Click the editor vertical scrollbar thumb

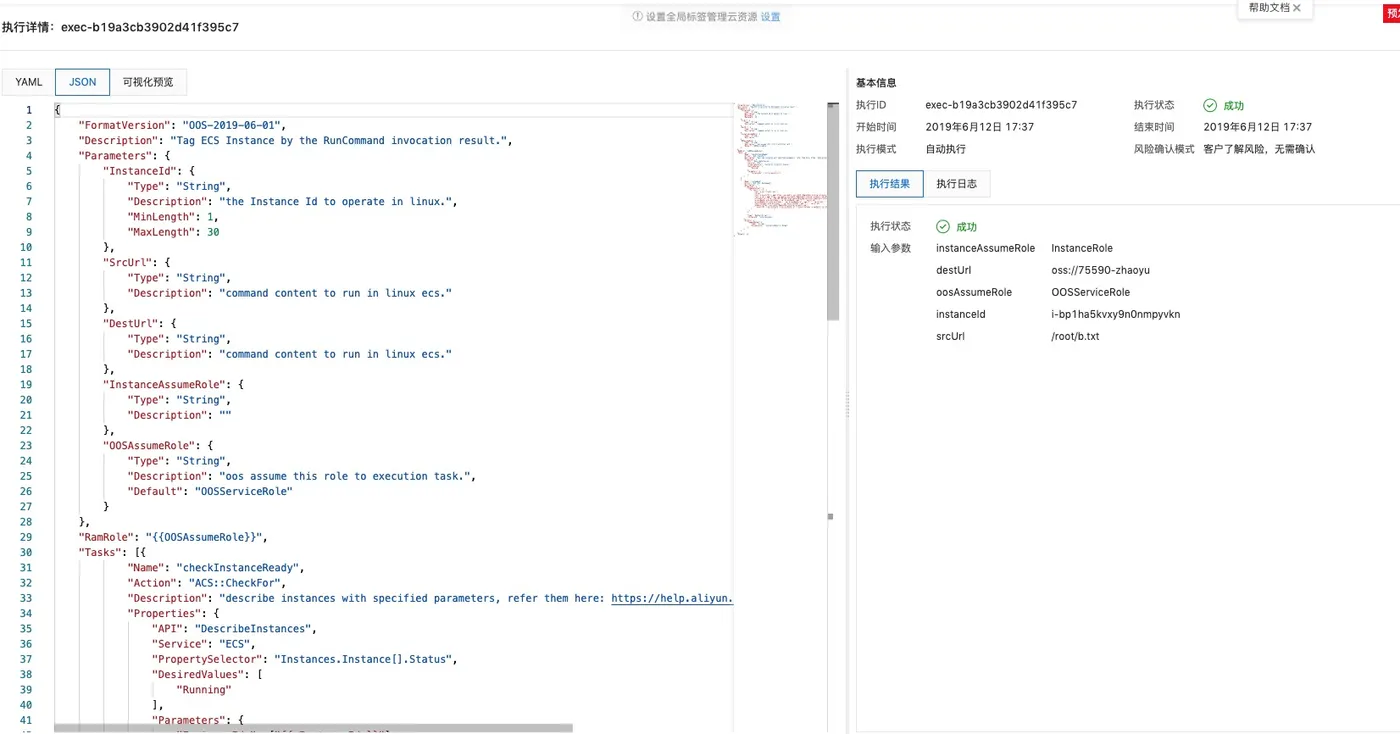[833, 210]
